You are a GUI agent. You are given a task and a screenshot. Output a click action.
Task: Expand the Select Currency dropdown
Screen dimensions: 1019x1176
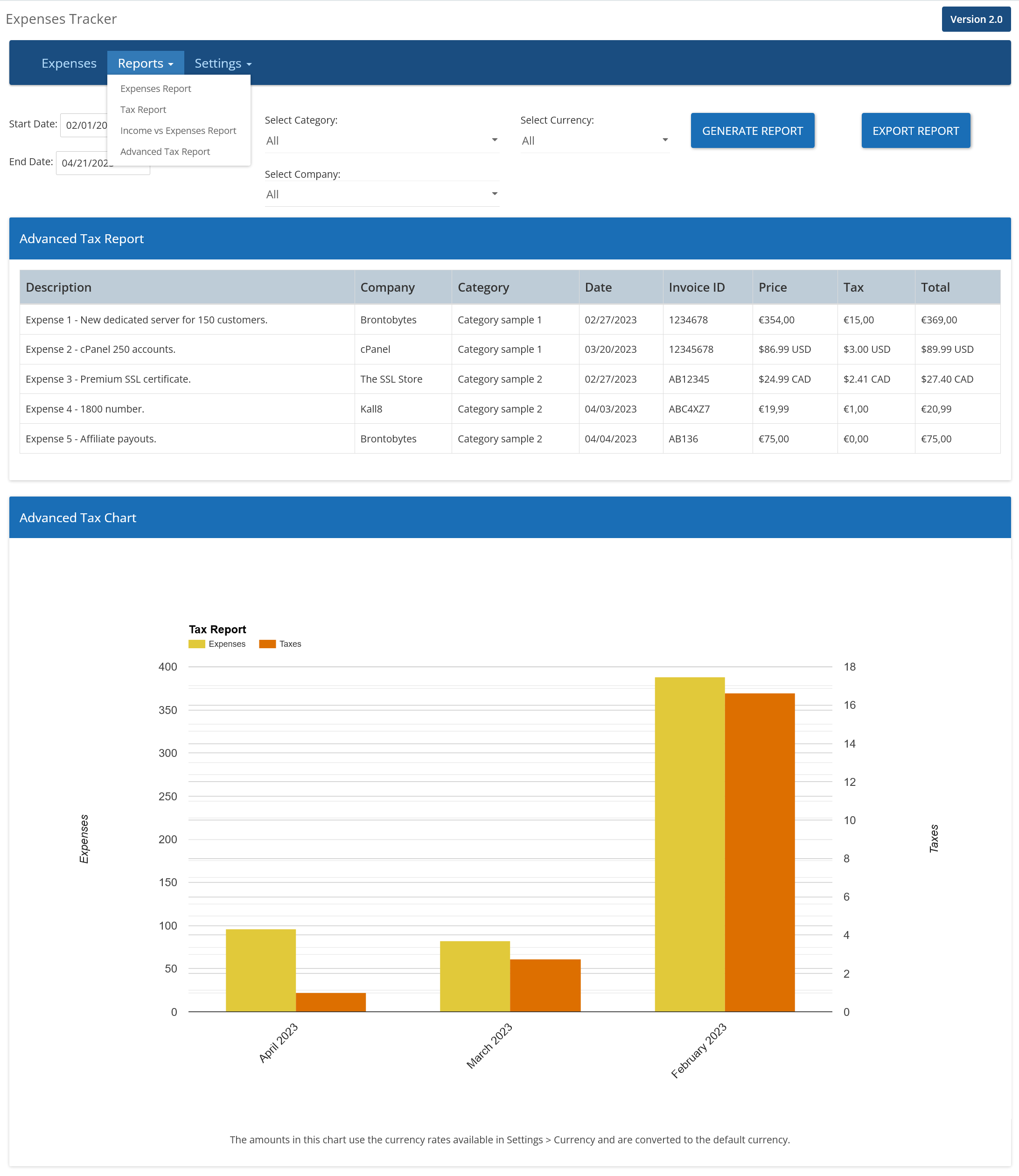point(594,140)
